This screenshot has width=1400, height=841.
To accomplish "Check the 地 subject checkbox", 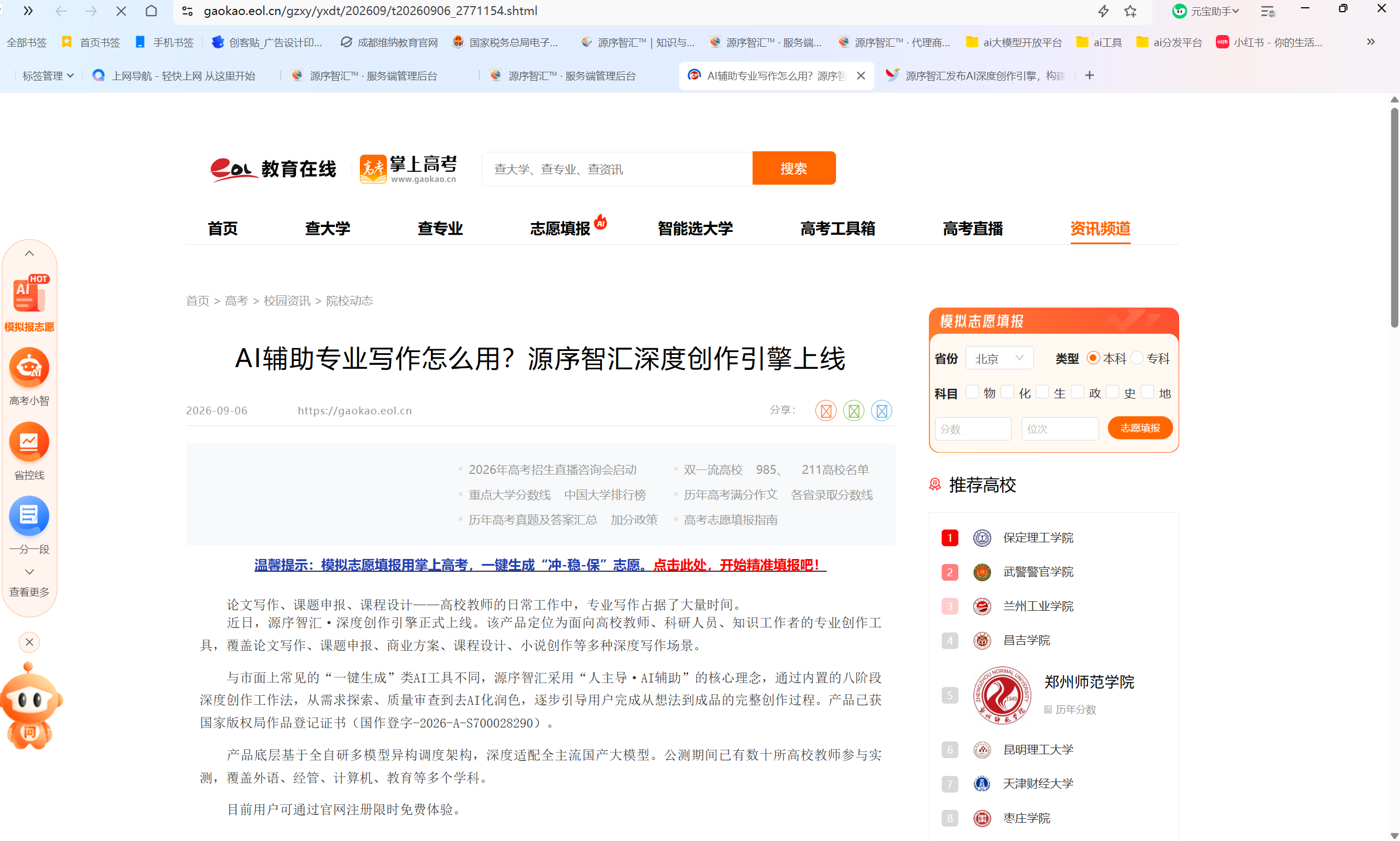I will point(1147,392).
